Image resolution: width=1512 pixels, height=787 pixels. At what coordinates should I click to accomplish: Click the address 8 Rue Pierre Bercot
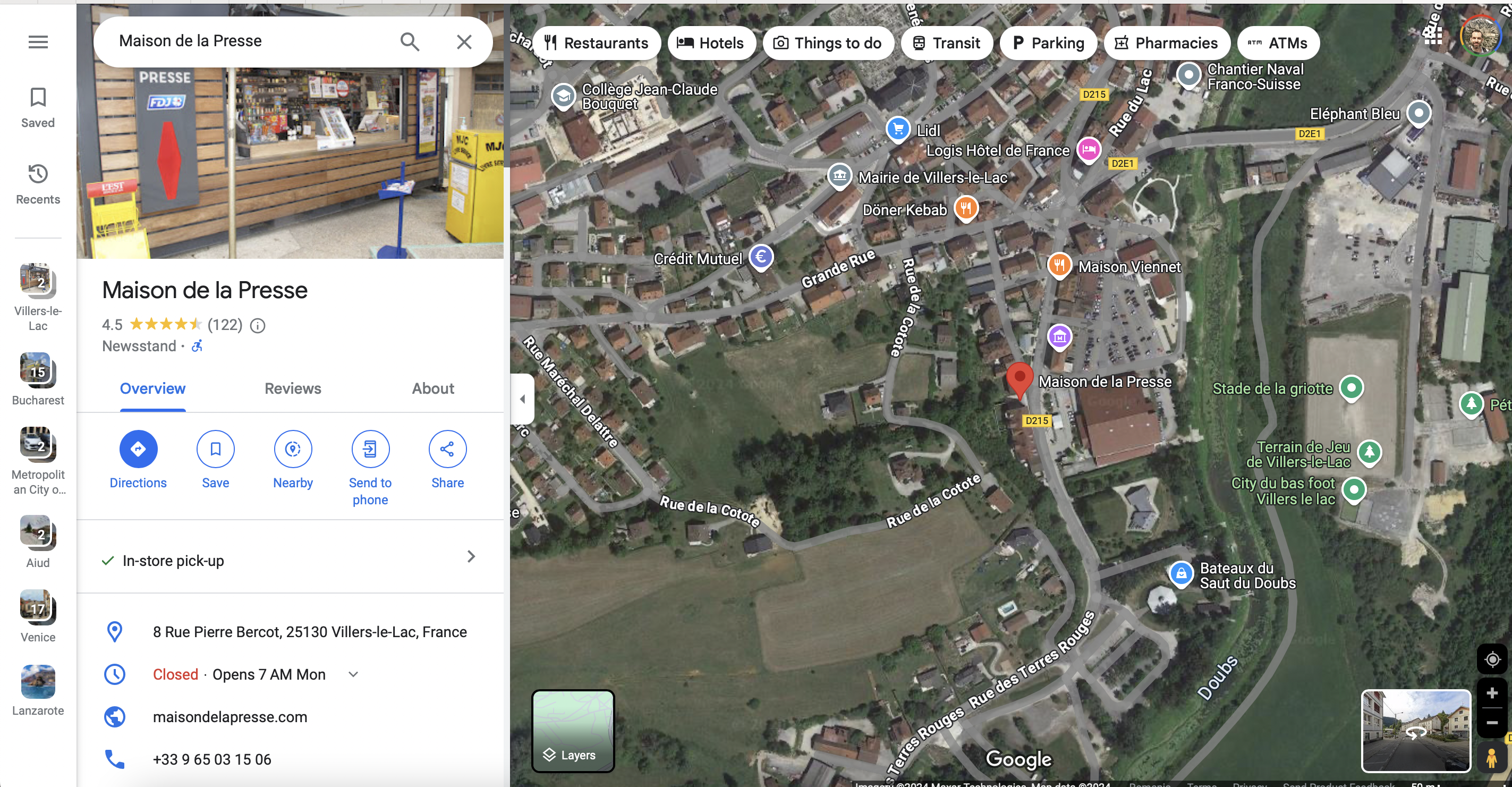[310, 632]
